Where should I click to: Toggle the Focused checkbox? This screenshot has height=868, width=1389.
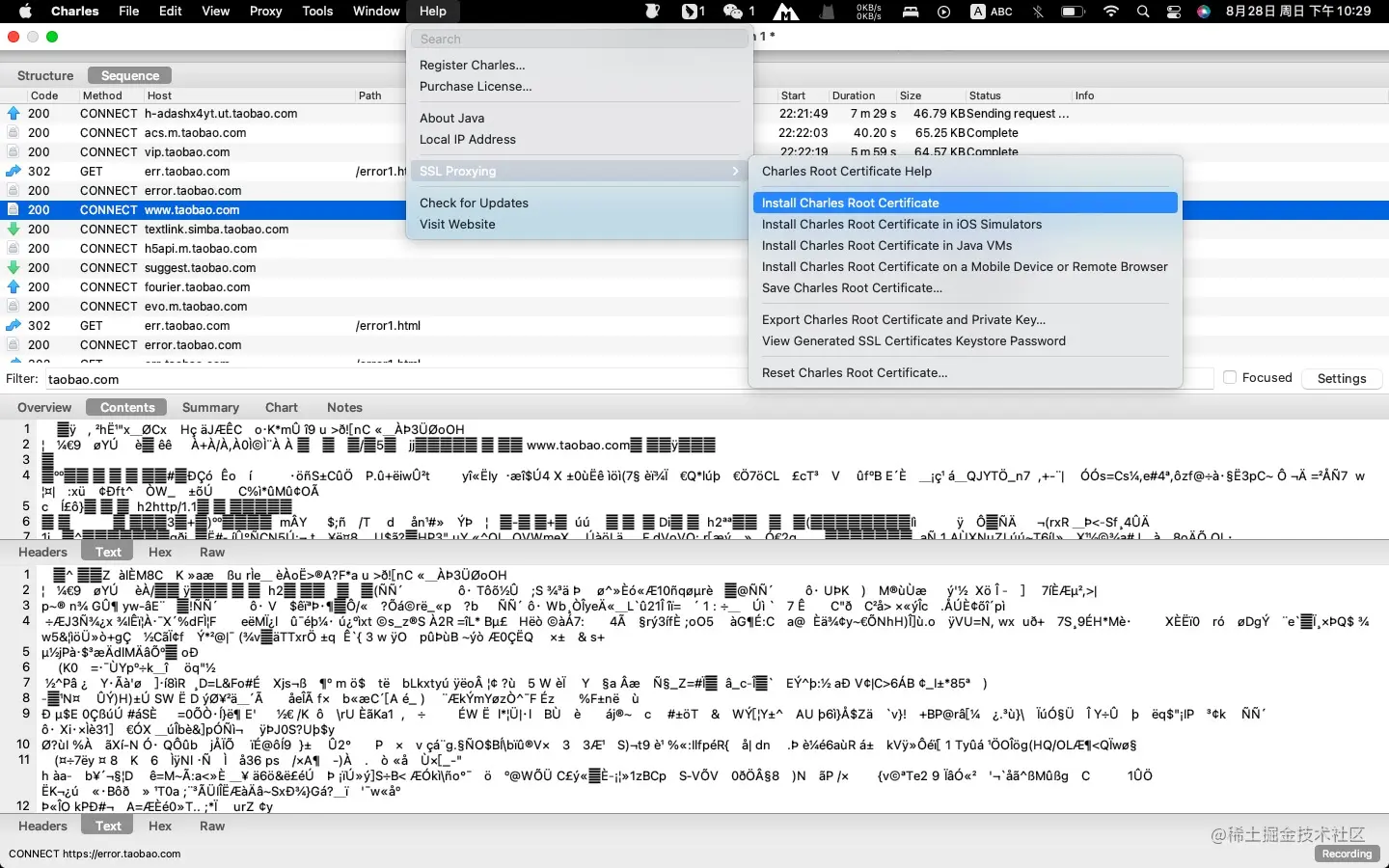point(1230,378)
